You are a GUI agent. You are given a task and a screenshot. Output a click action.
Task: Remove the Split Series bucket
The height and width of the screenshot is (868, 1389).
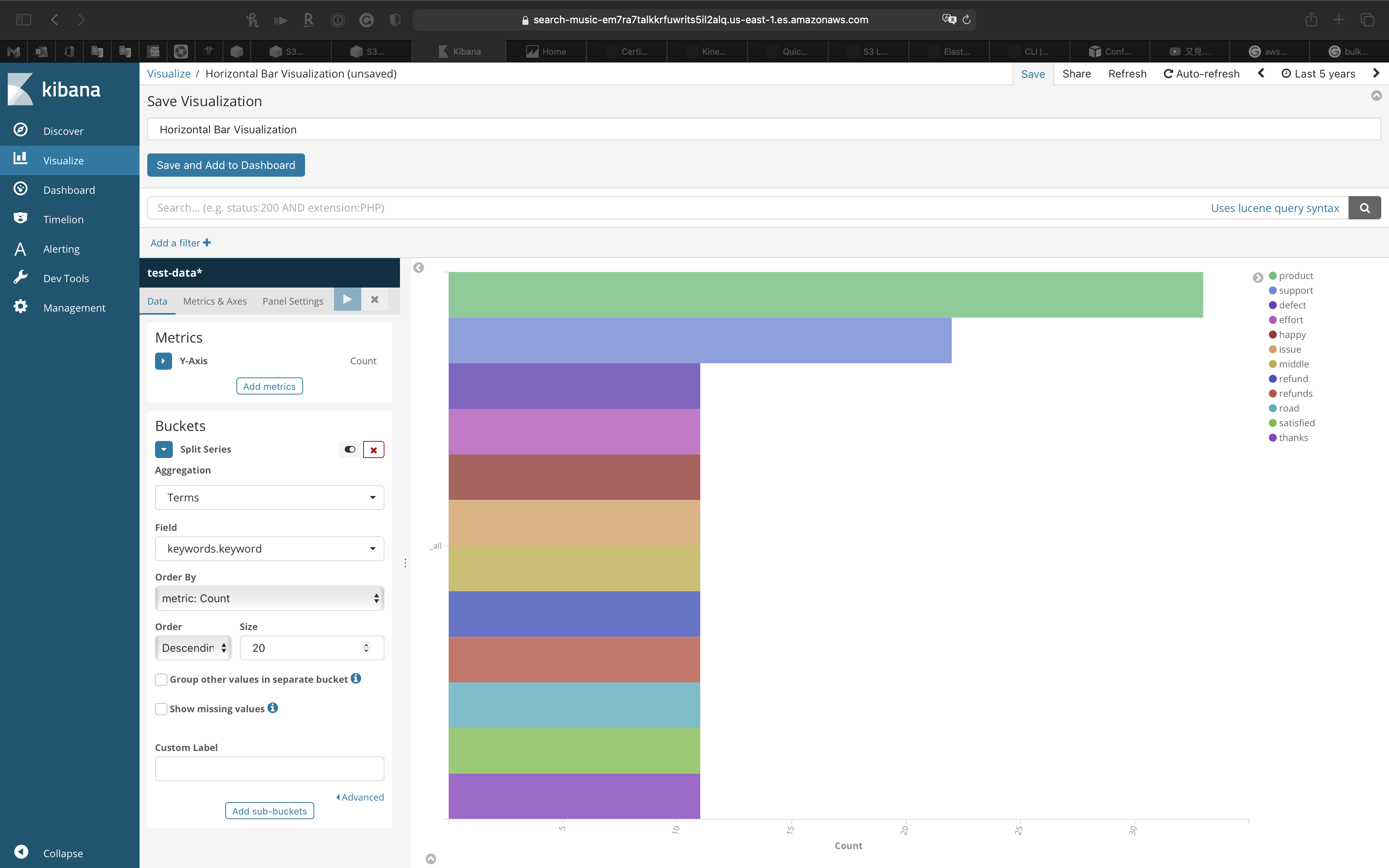[374, 449]
